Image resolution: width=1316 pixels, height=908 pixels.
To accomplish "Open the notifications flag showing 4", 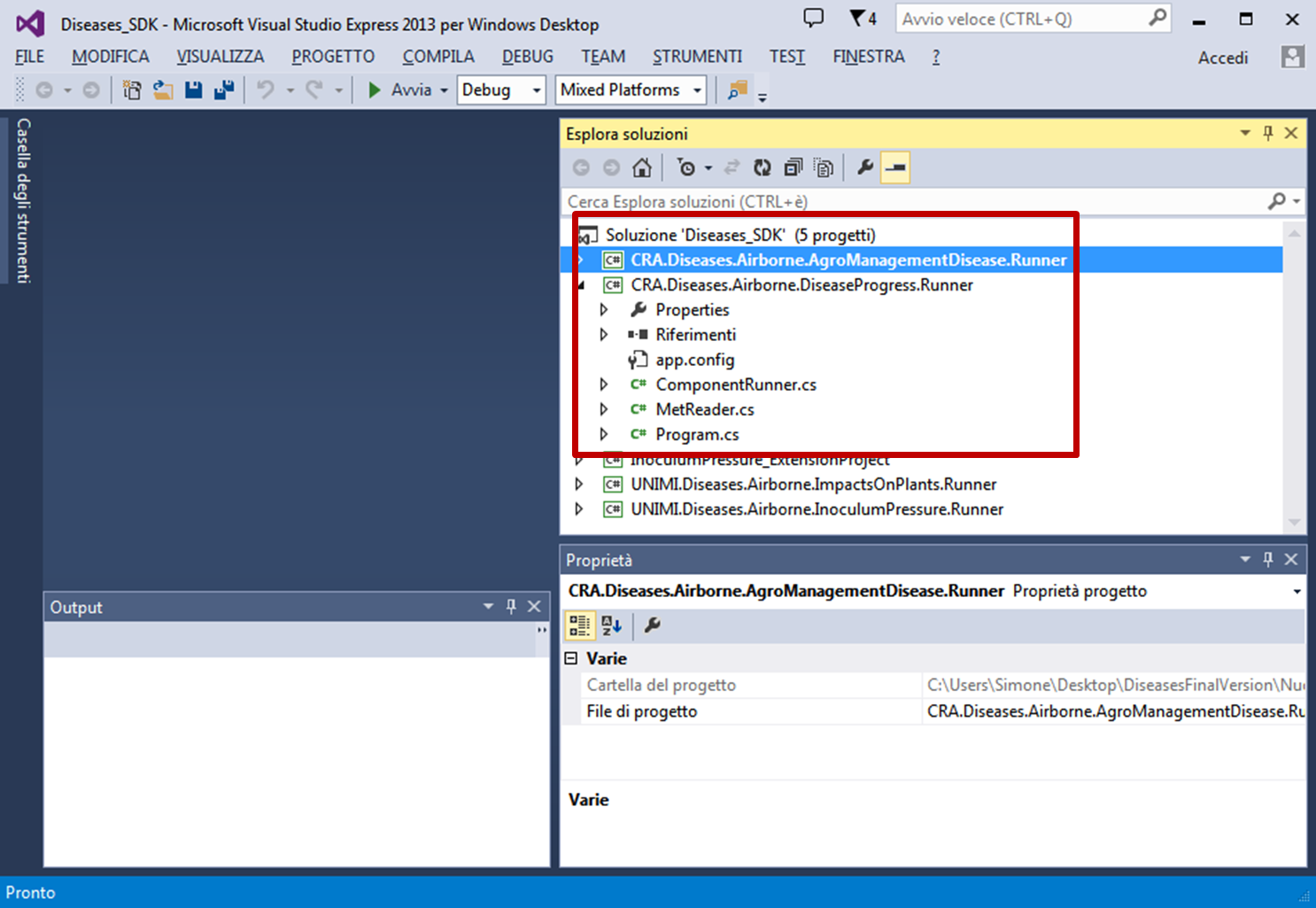I will pyautogui.click(x=863, y=18).
